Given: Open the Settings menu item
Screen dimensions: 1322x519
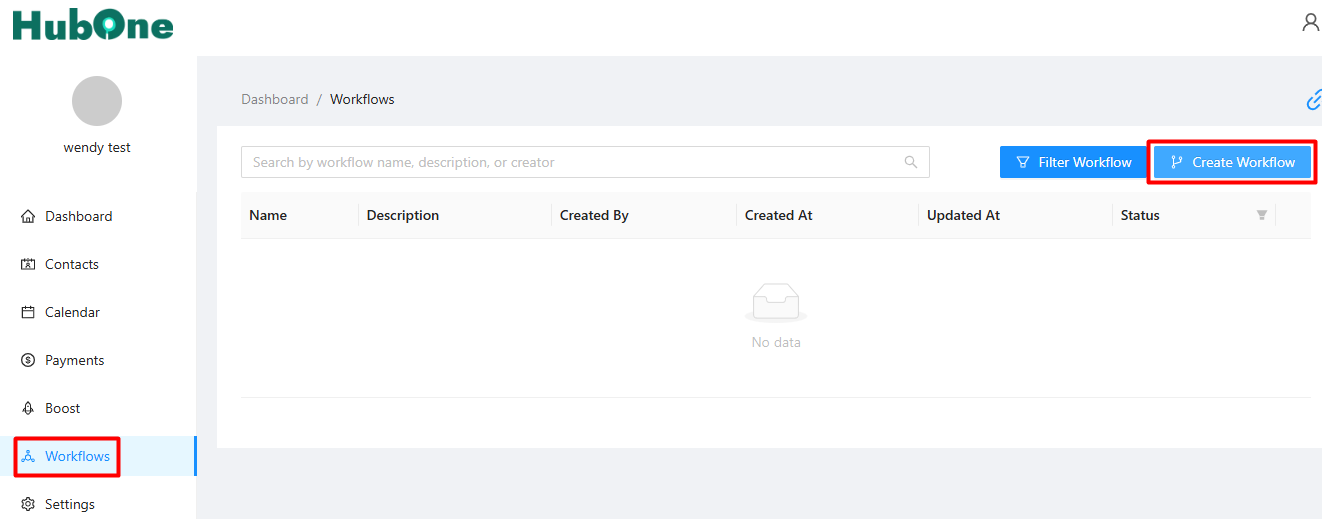Looking at the screenshot, I should coord(98,504).
